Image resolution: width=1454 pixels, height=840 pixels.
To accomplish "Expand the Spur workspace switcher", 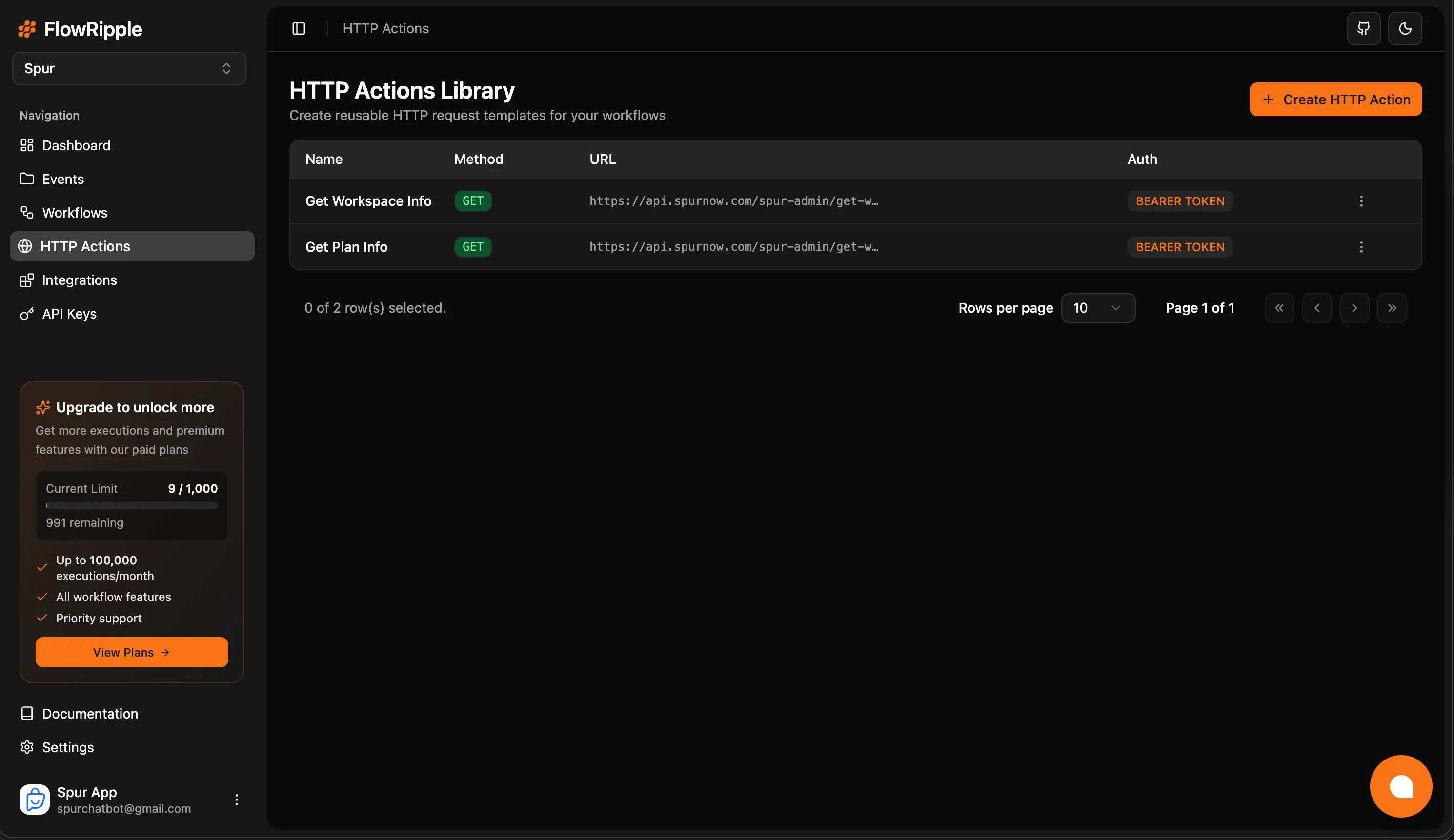I will pyautogui.click(x=129, y=69).
